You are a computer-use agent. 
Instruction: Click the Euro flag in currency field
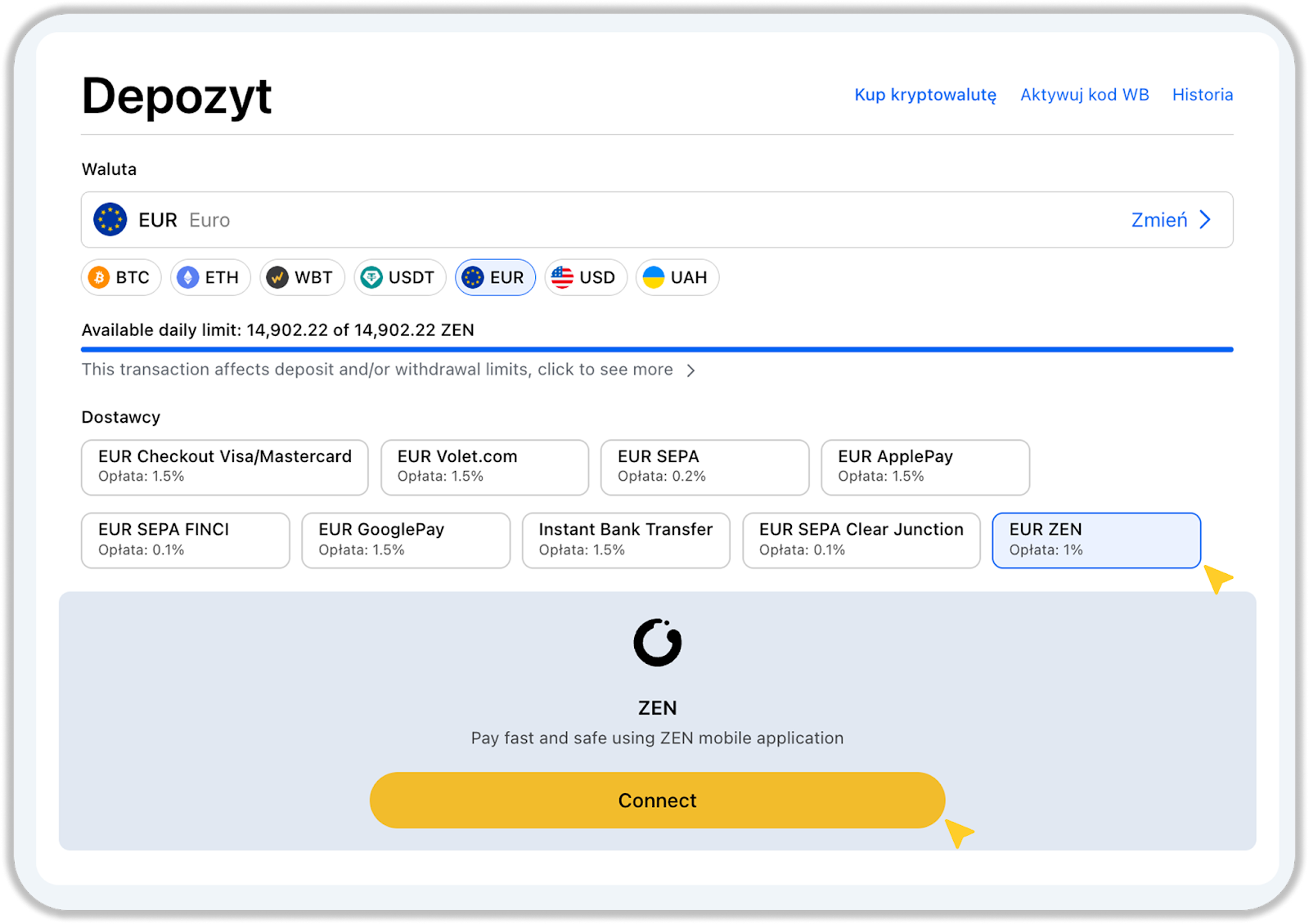tap(110, 220)
